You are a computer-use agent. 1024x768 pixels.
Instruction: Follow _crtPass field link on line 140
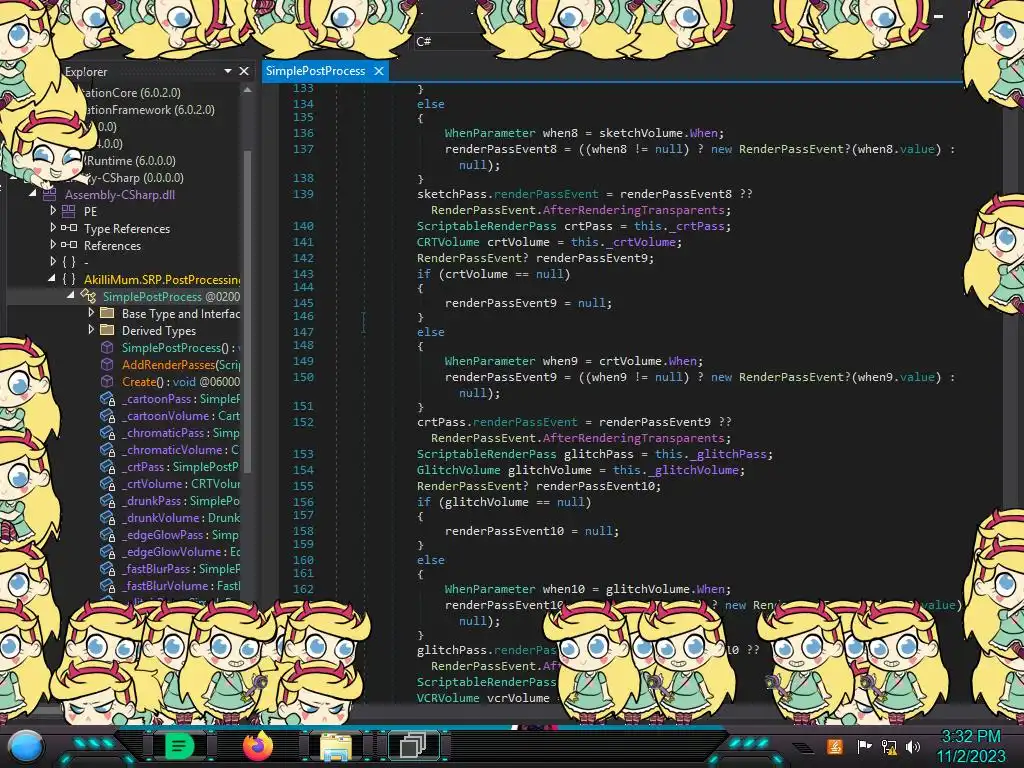click(x=697, y=226)
